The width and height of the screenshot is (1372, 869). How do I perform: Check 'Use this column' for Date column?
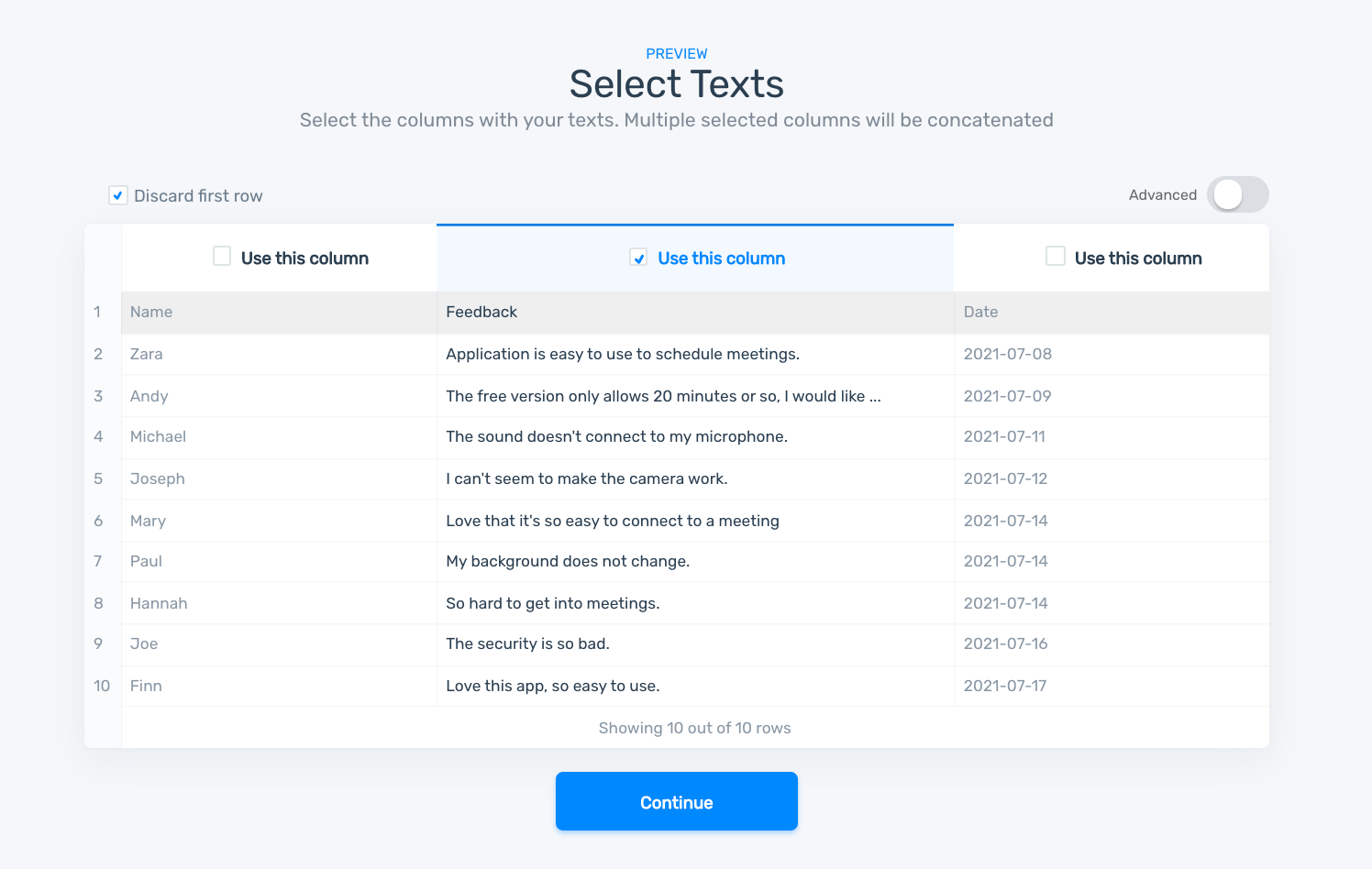[1056, 257]
